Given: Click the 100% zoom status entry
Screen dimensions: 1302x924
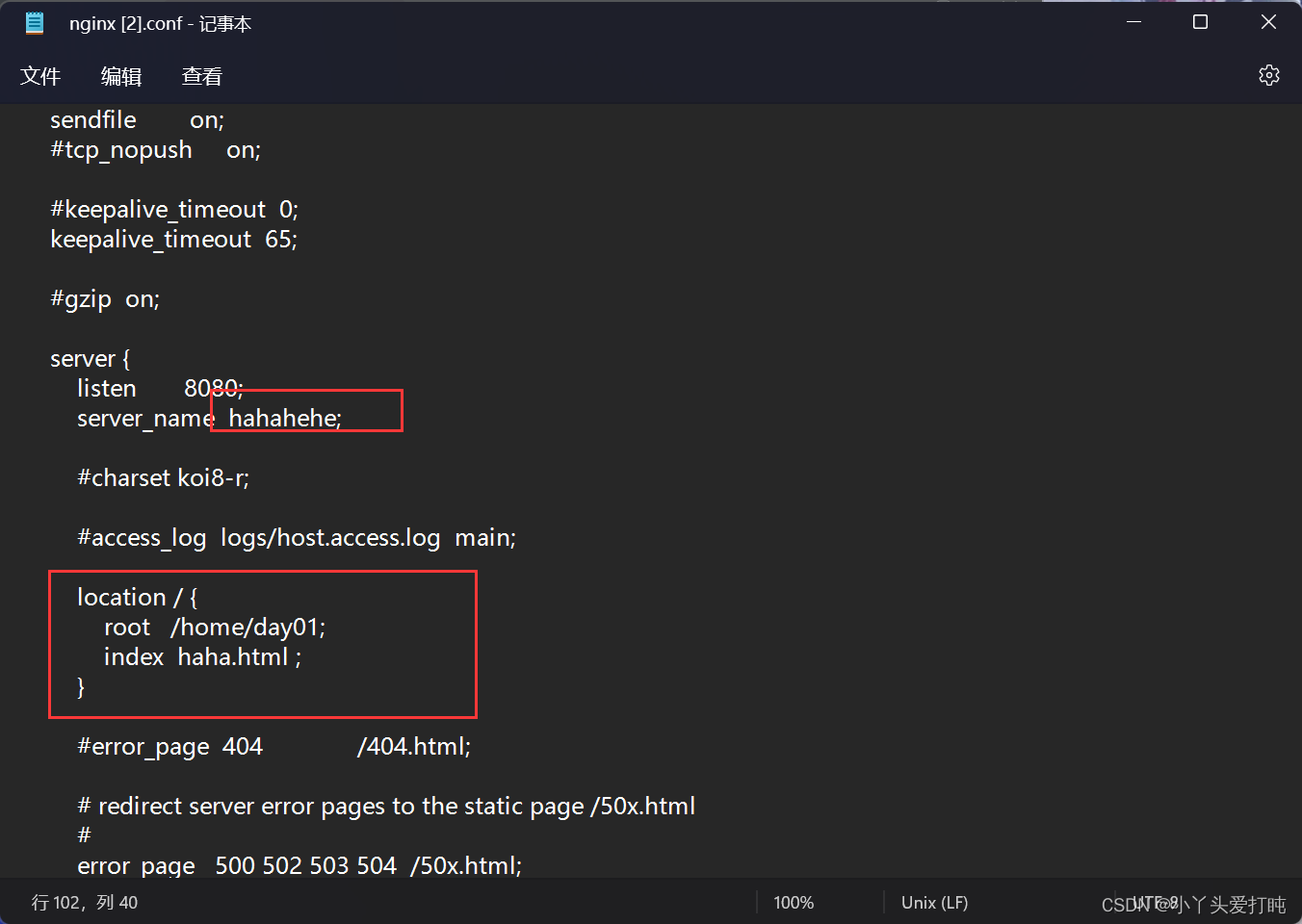Looking at the screenshot, I should pyautogui.click(x=794, y=903).
